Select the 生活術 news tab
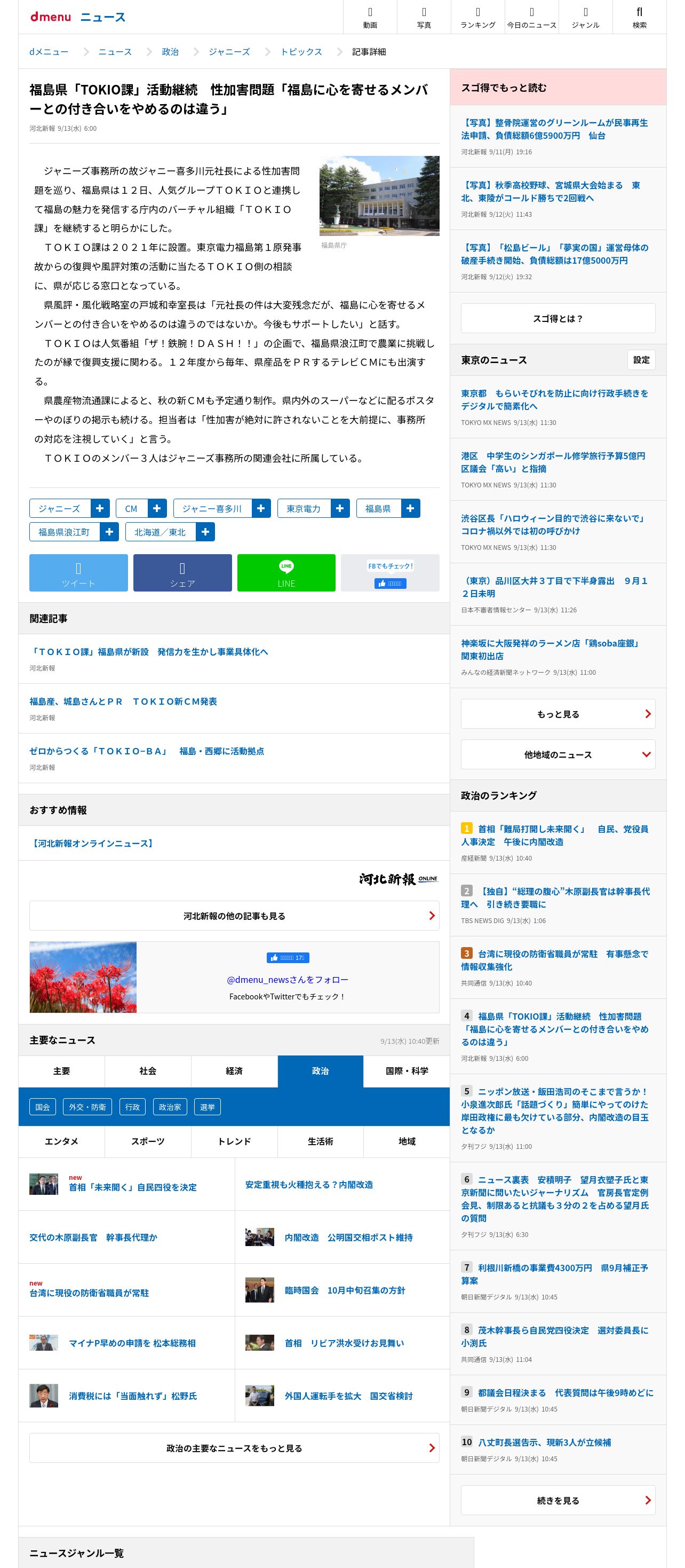The width and height of the screenshot is (685, 1568). 321,1141
